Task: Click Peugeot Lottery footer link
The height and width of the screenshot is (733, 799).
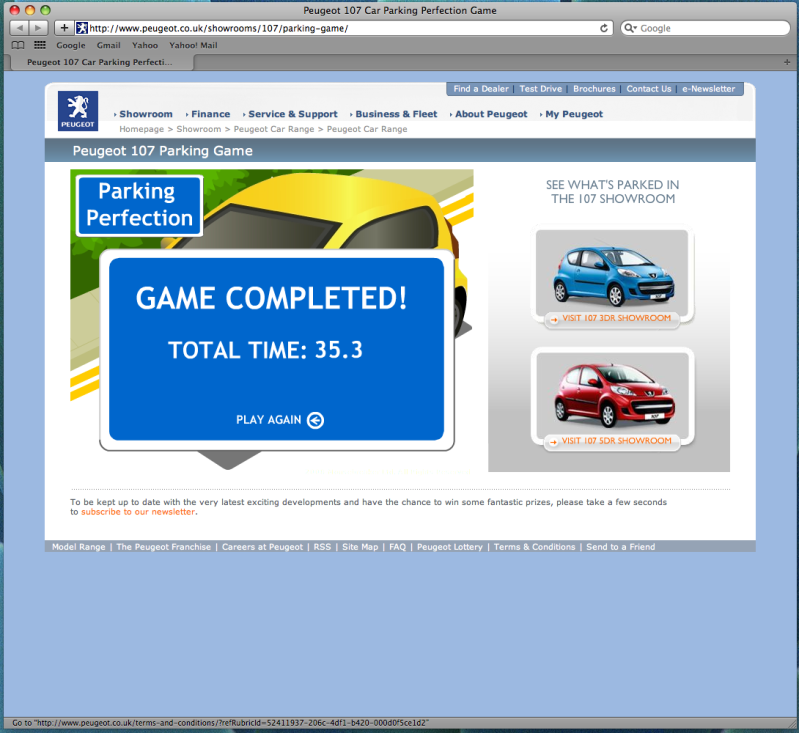Action: (449, 547)
